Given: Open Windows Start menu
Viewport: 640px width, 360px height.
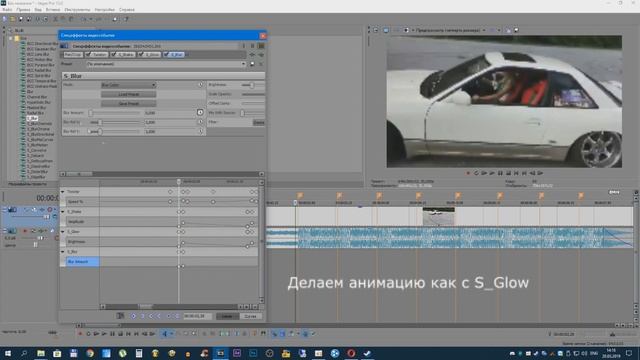Looking at the screenshot, I should (x=8, y=353).
